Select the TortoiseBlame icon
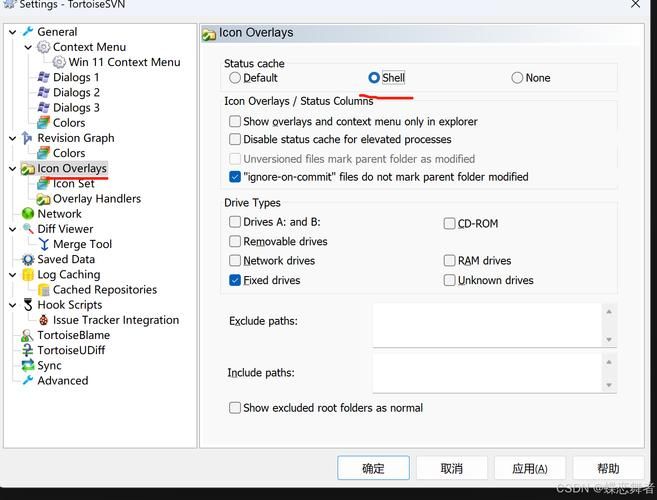Viewport: 657px width, 500px height. 27,335
